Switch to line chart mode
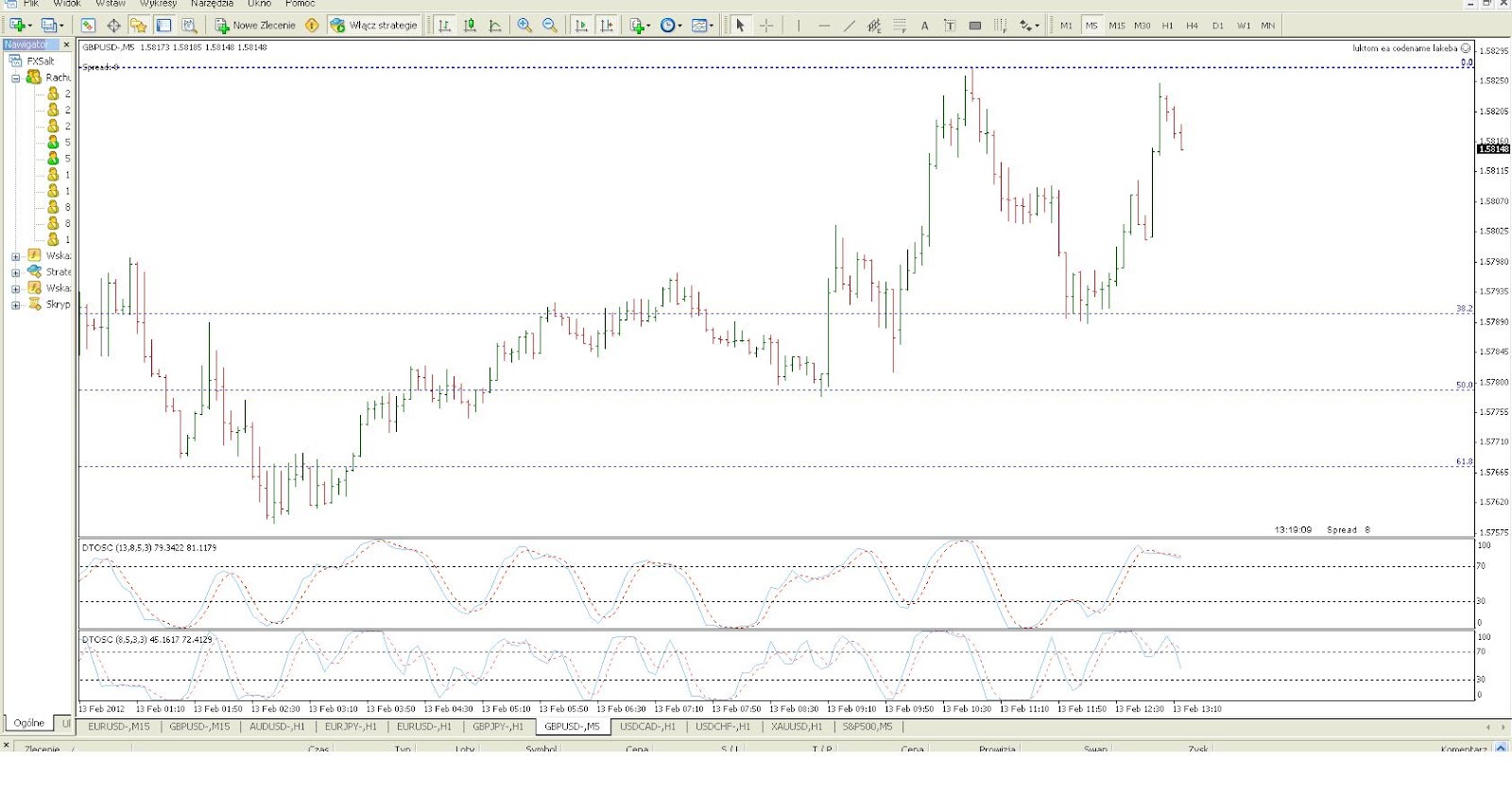Screen dimensions: 1512x811 pos(495,26)
